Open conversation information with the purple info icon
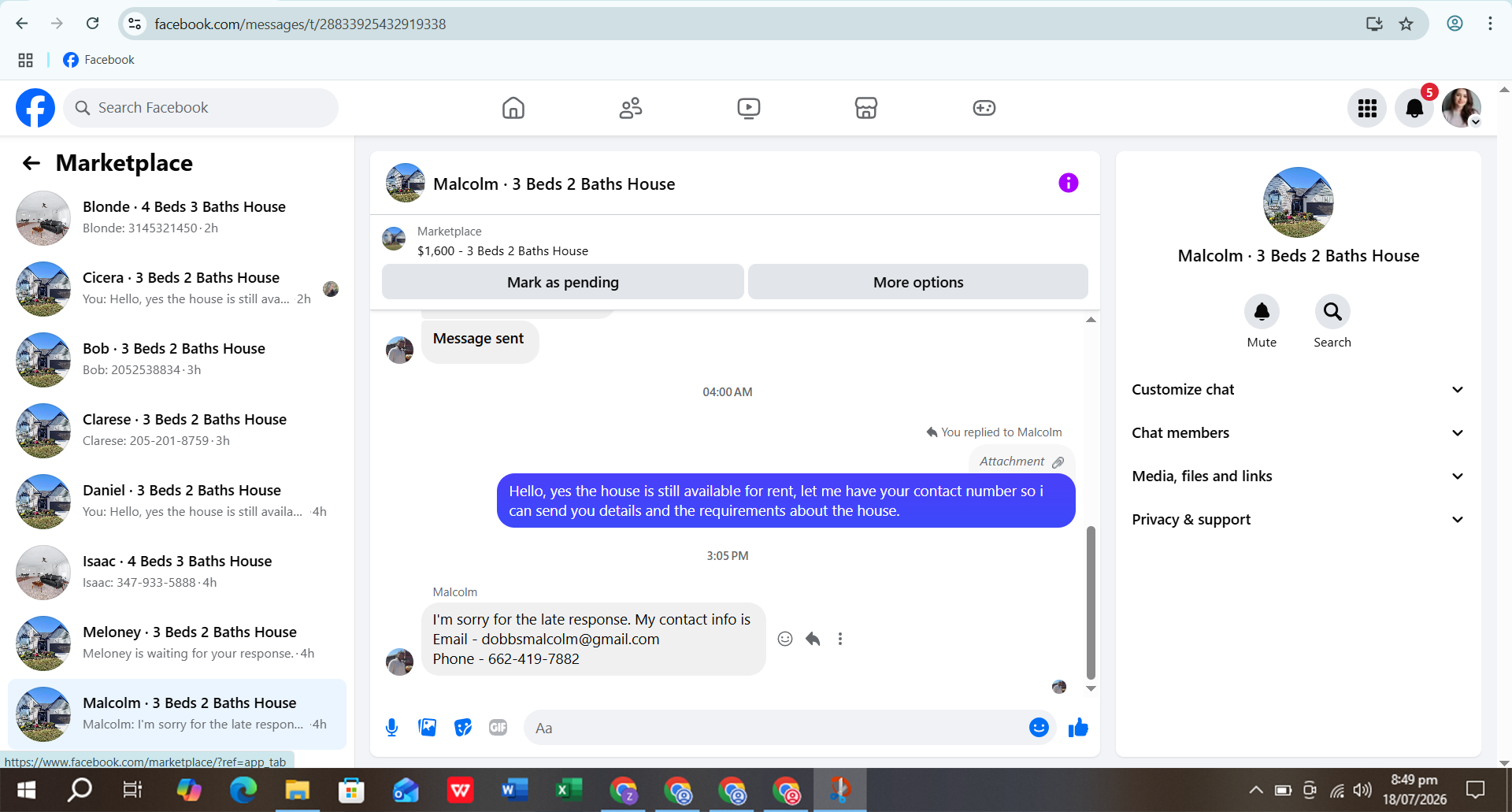 [x=1068, y=183]
